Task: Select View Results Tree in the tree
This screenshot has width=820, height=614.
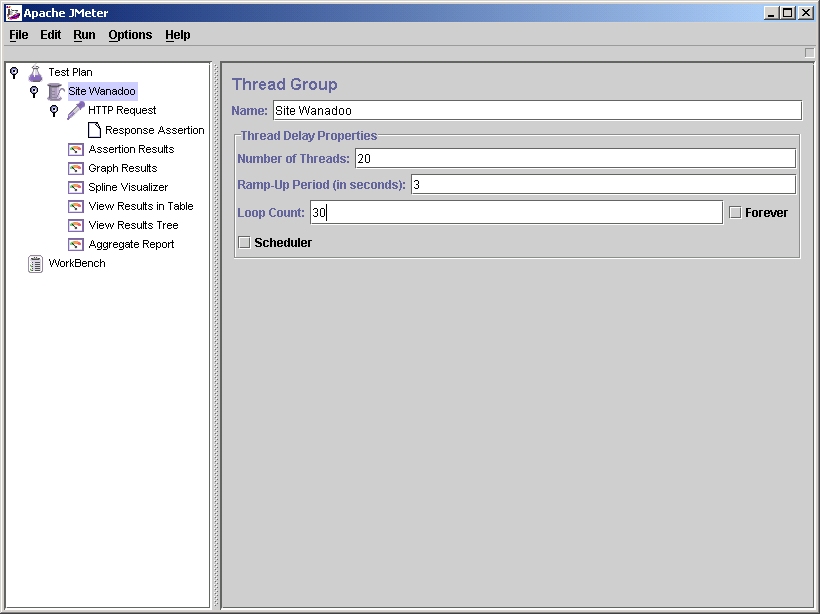Action: [133, 225]
